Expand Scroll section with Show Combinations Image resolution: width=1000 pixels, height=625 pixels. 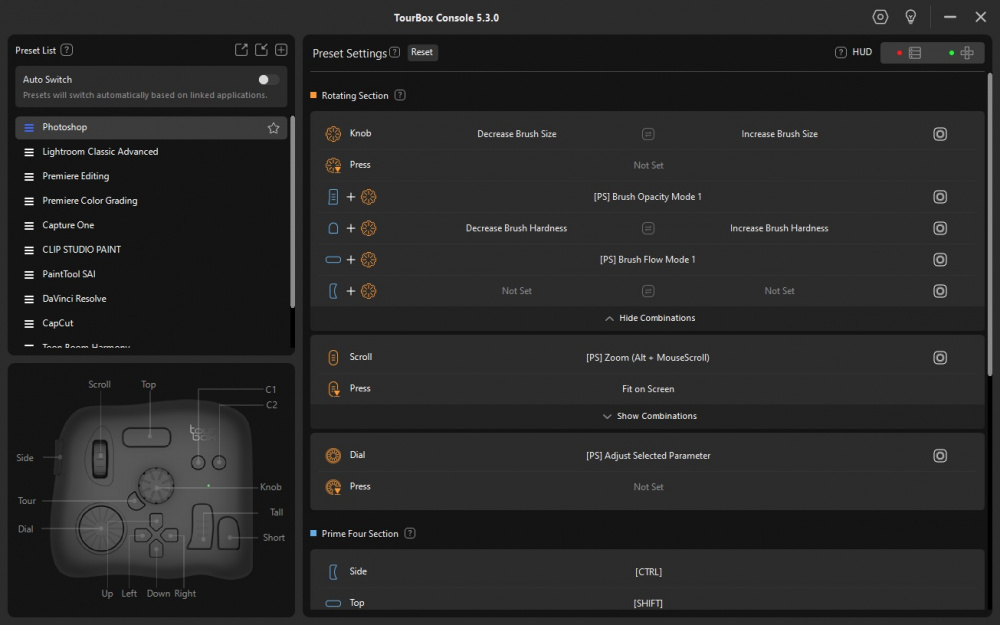point(649,416)
